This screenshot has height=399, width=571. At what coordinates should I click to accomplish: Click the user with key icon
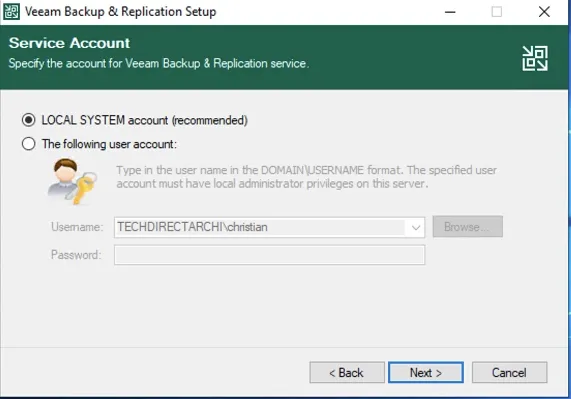[x=72, y=181]
